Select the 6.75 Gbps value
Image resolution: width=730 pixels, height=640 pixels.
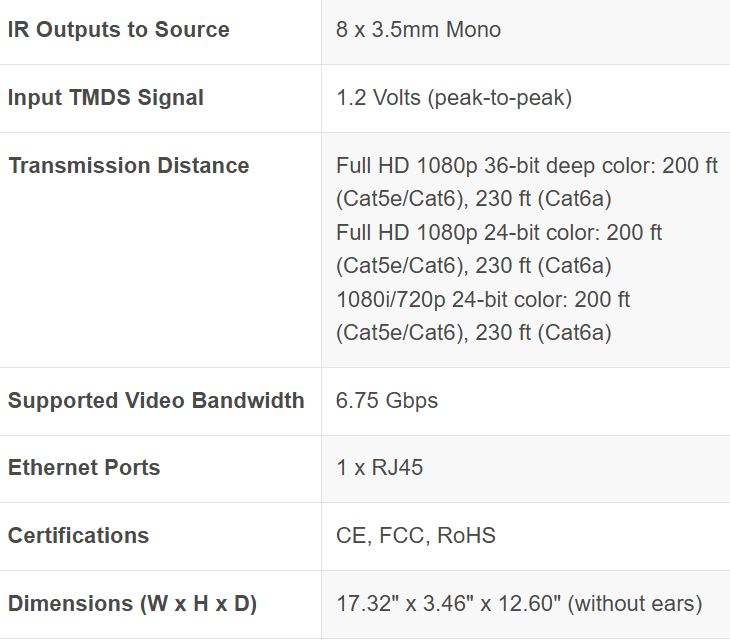(x=387, y=401)
